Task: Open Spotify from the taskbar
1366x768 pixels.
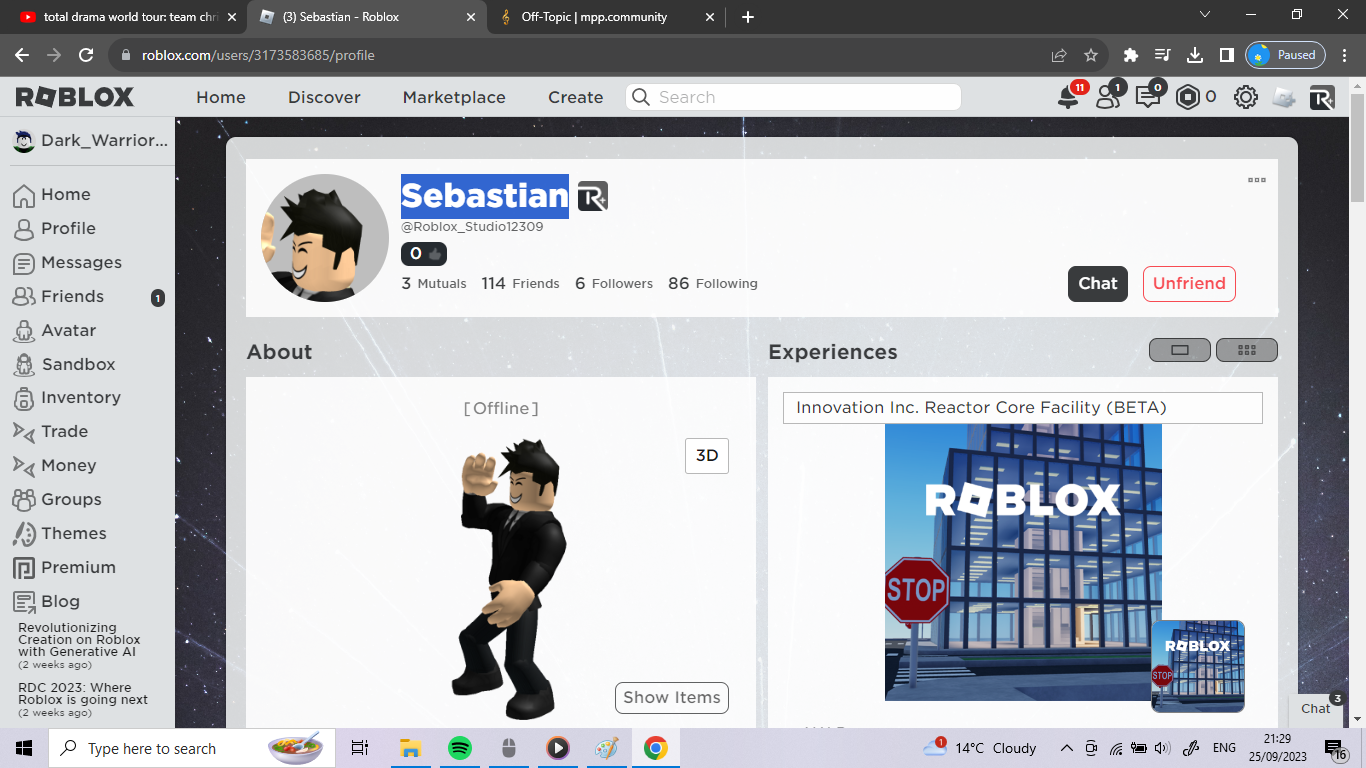Action: 459,748
